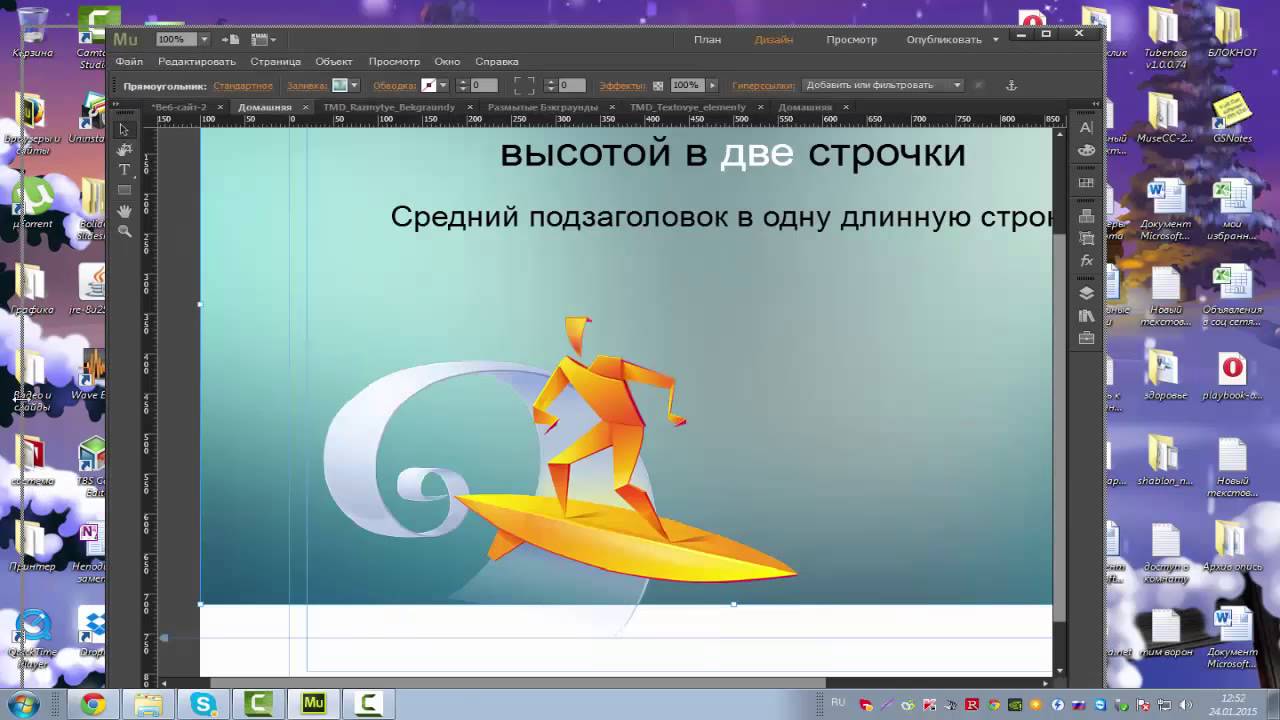Image resolution: width=1280 pixels, height=720 pixels.
Task: Open the Layers panel icon
Action: click(1087, 293)
